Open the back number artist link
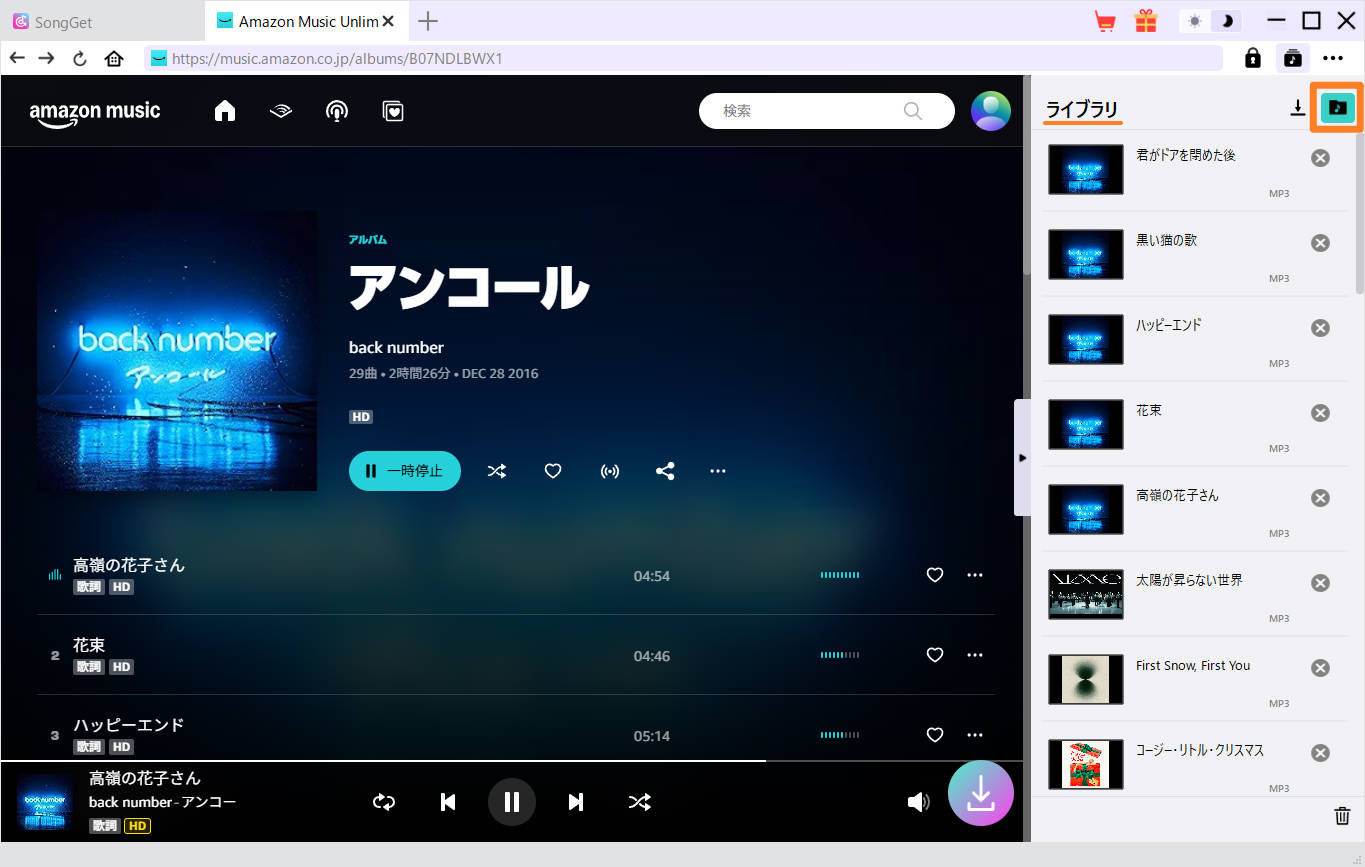 coord(396,347)
